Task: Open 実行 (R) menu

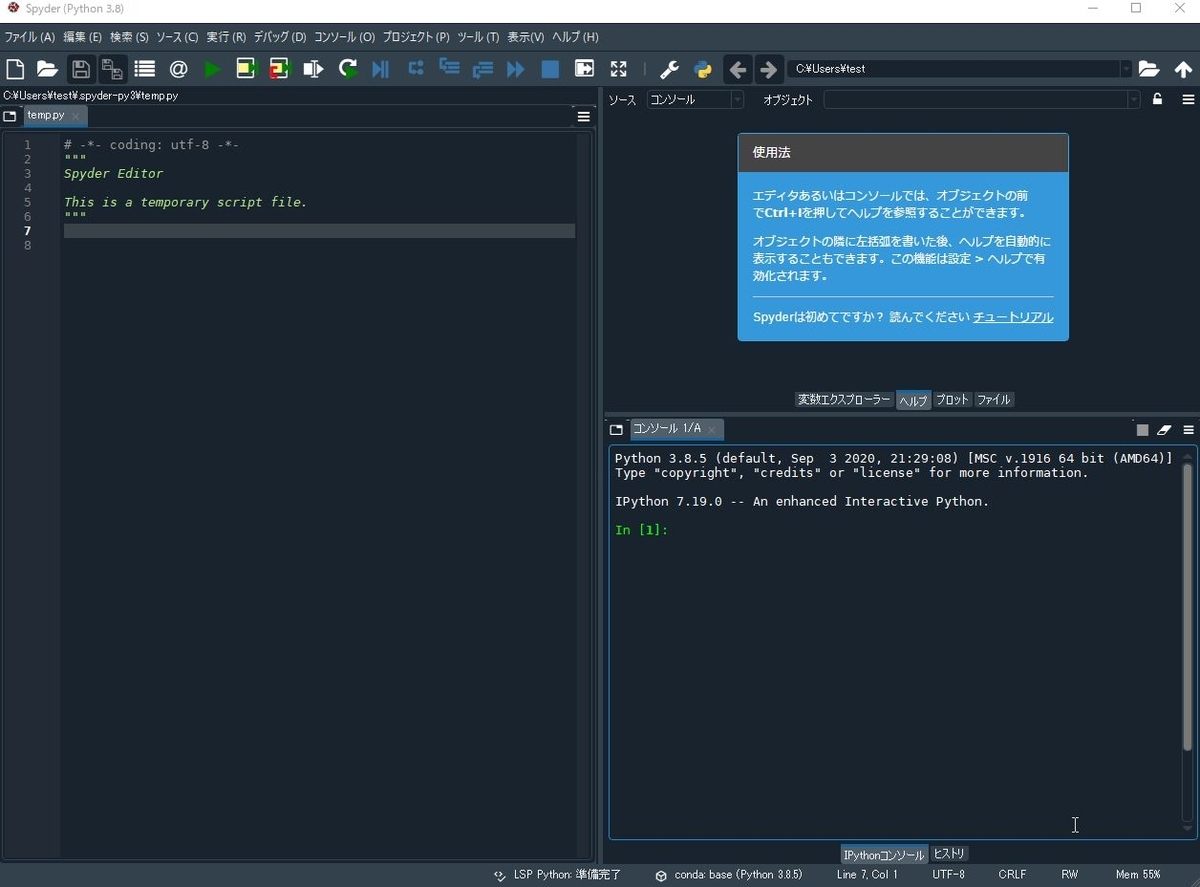Action: pos(226,37)
